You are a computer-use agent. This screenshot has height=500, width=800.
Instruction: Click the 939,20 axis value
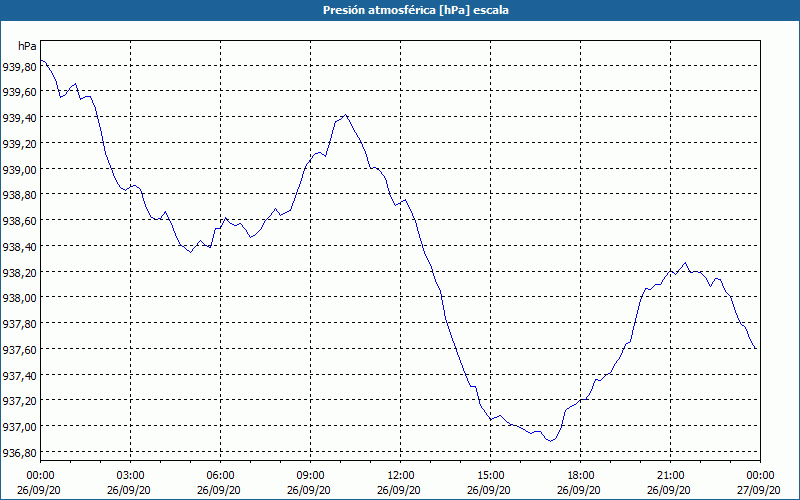(x=19, y=143)
